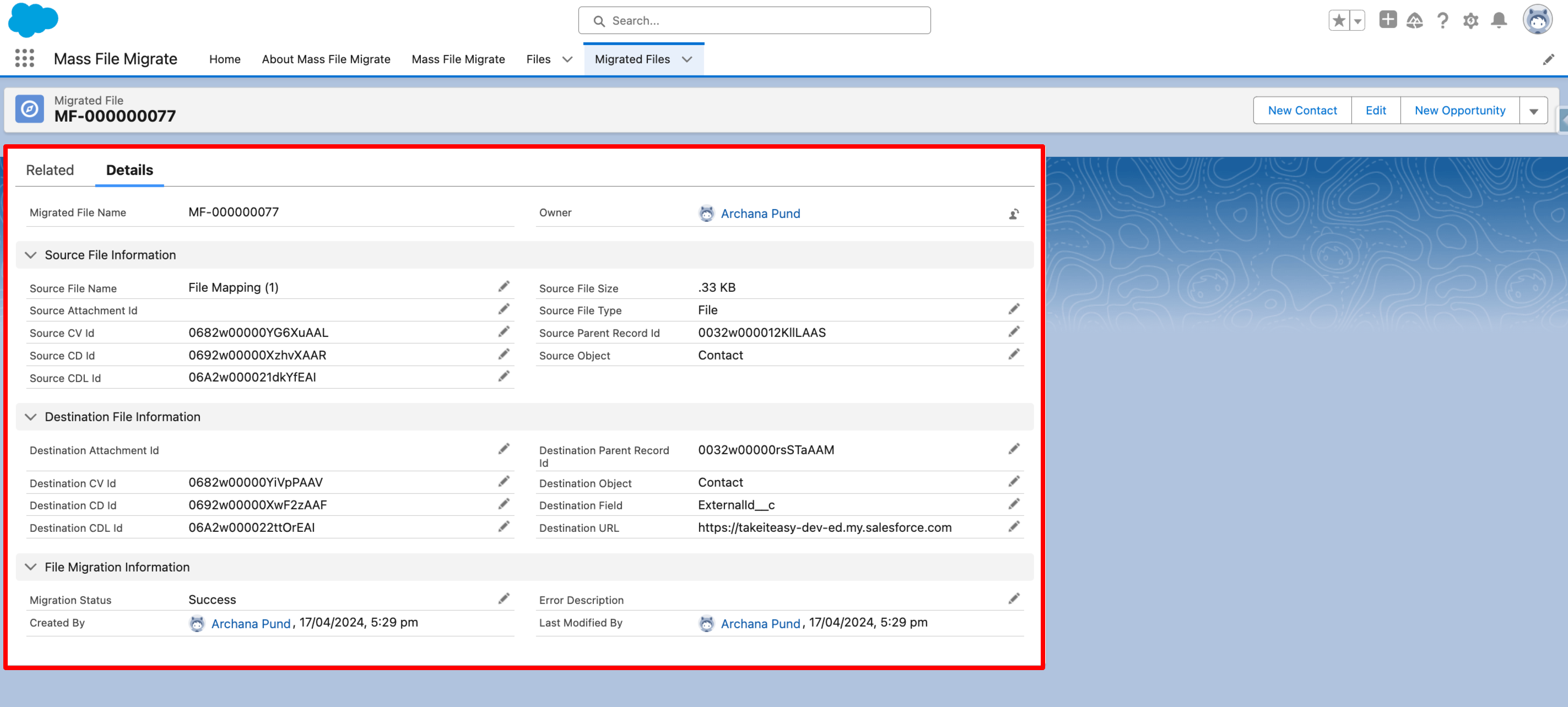Open the App Launcher grid icon
This screenshot has width=1568, height=707.
point(24,58)
